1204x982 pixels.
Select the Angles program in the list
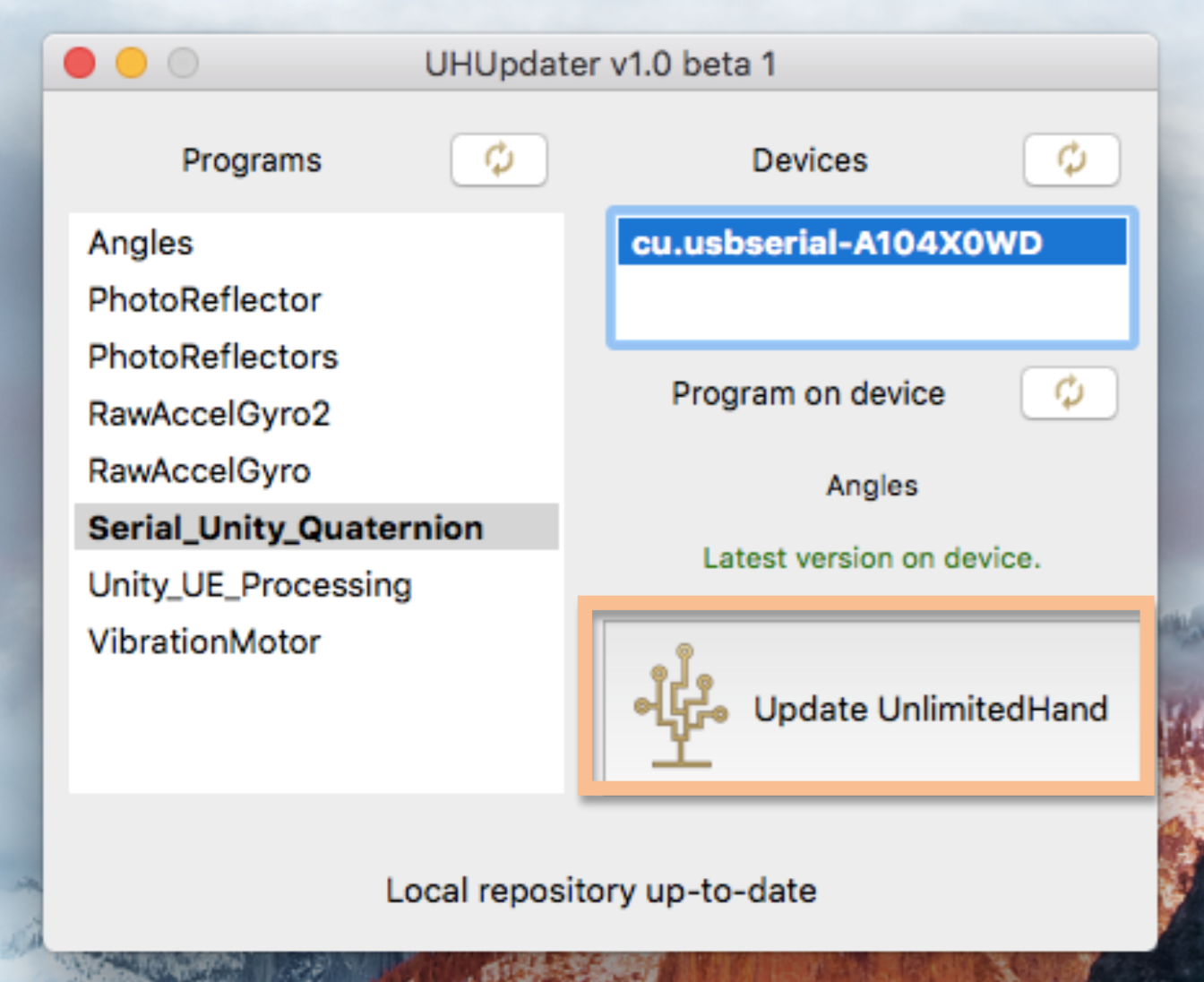pos(316,243)
